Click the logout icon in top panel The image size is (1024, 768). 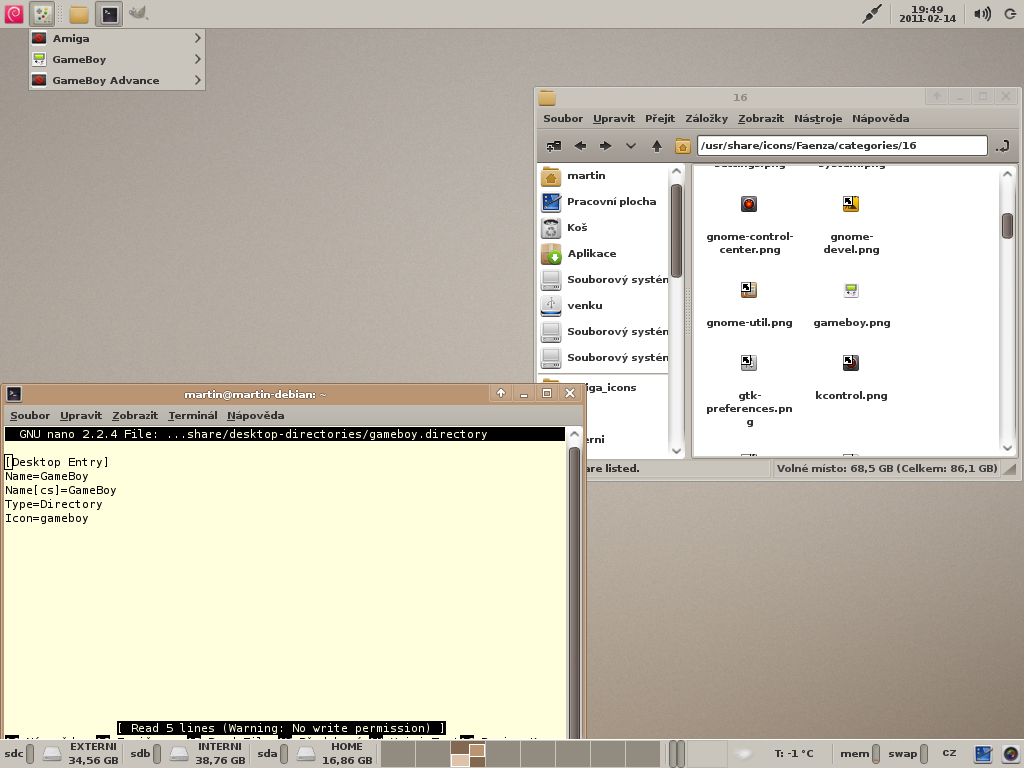point(1010,14)
